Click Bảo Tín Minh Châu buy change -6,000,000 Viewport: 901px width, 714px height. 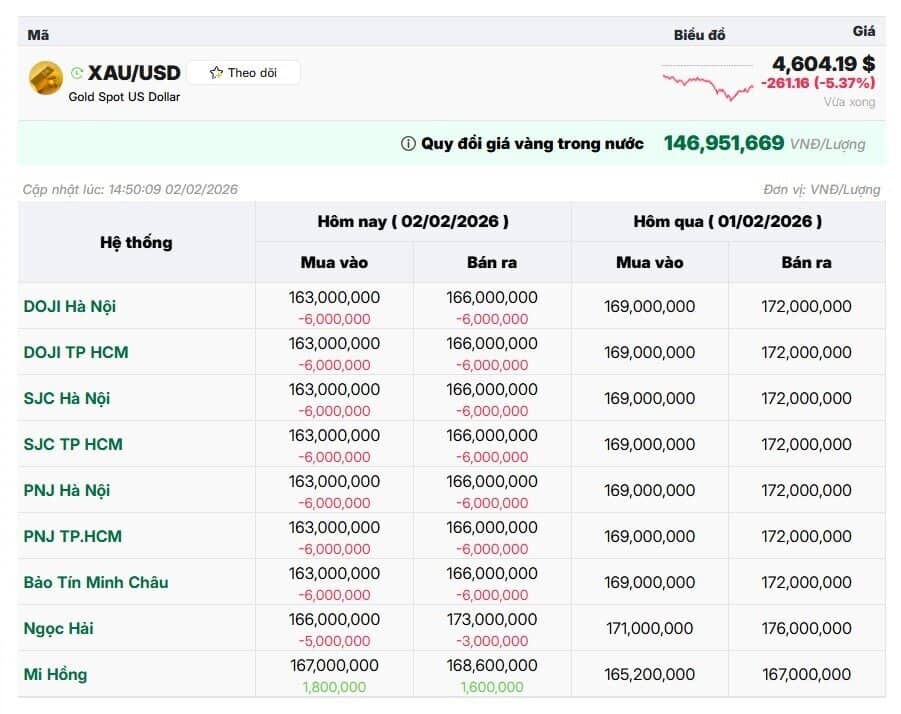(334, 595)
